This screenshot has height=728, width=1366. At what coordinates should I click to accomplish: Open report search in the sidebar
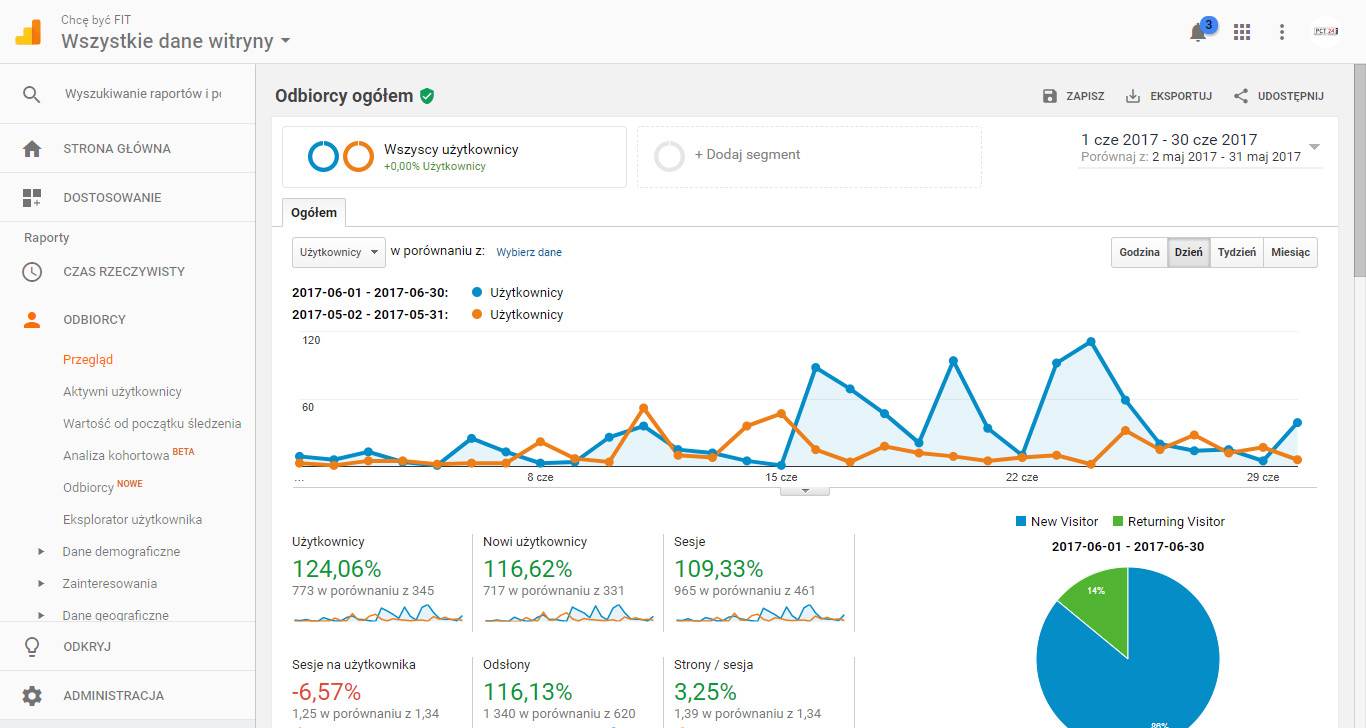31,92
